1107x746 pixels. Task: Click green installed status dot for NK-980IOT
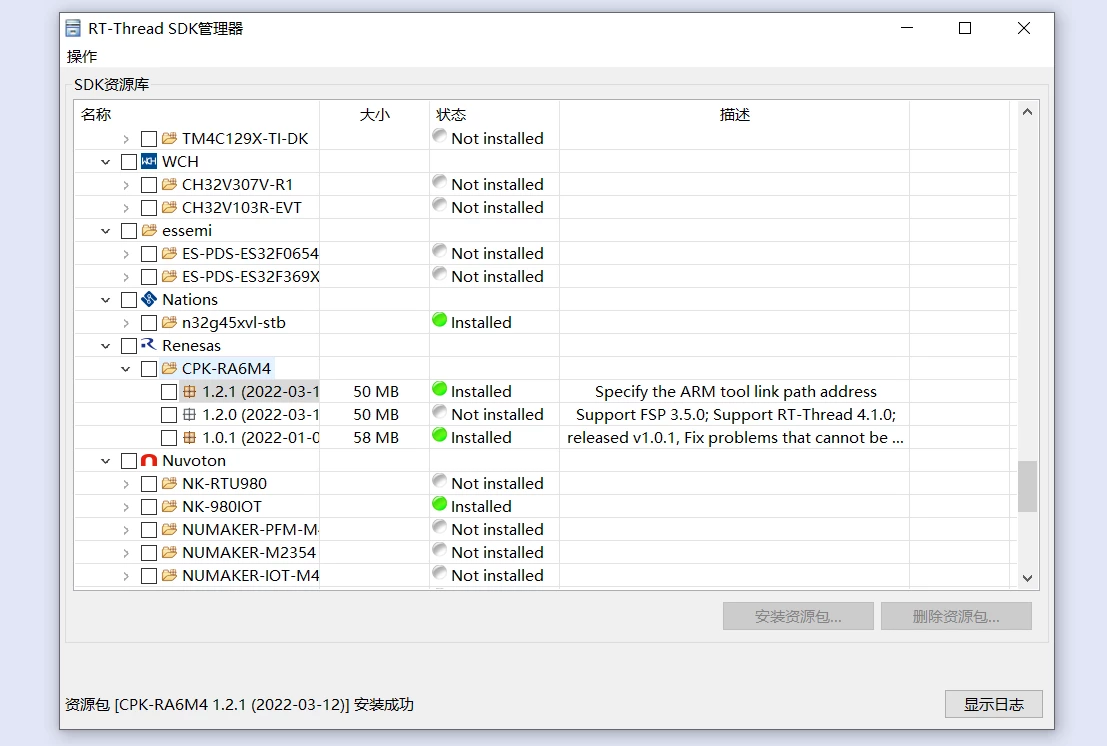coord(439,504)
